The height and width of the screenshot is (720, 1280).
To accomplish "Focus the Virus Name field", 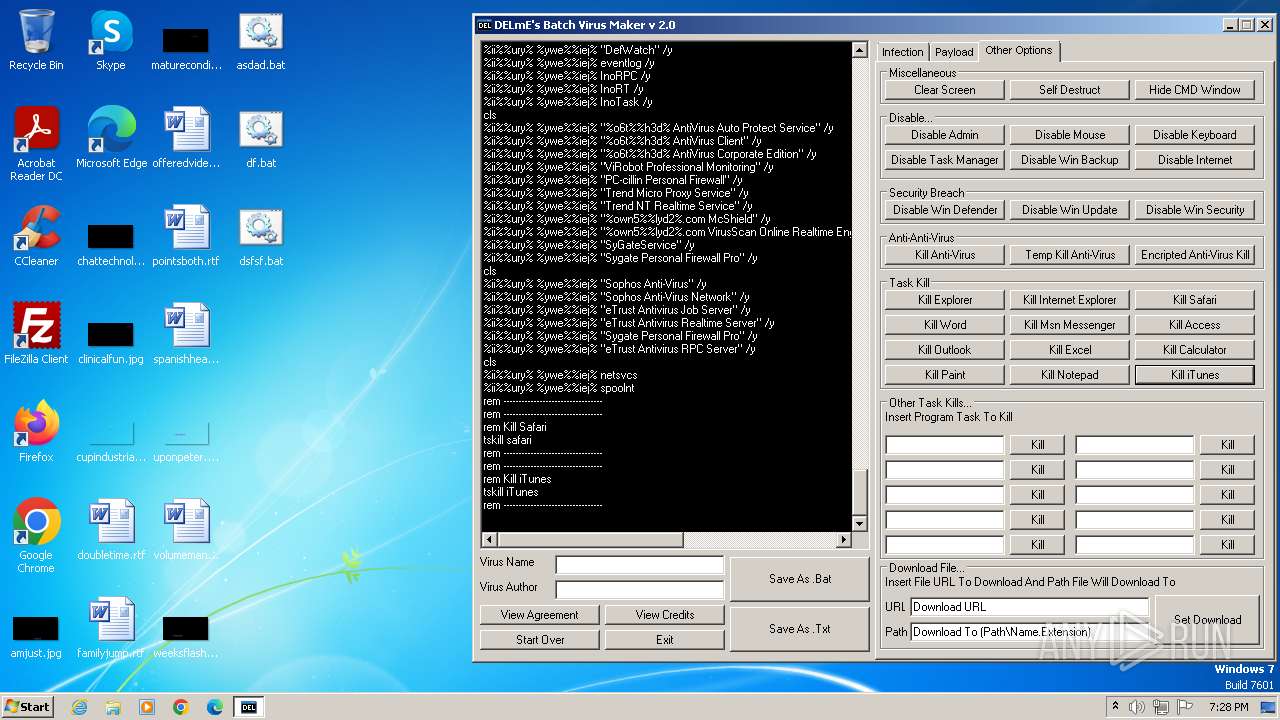I will (640, 565).
